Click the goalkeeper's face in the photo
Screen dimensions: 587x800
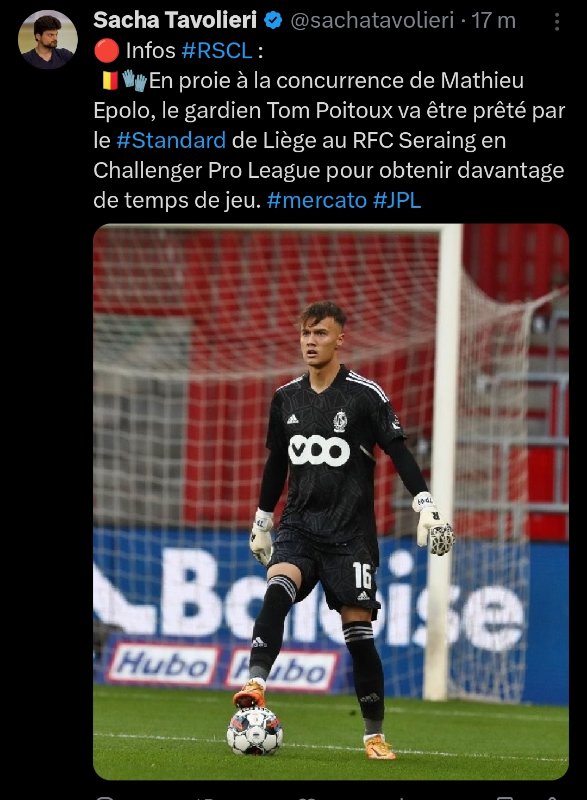point(321,340)
